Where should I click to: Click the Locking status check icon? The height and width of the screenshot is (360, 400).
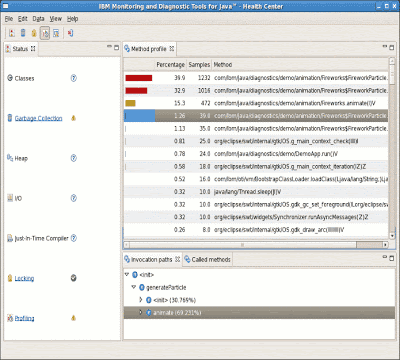(74, 278)
